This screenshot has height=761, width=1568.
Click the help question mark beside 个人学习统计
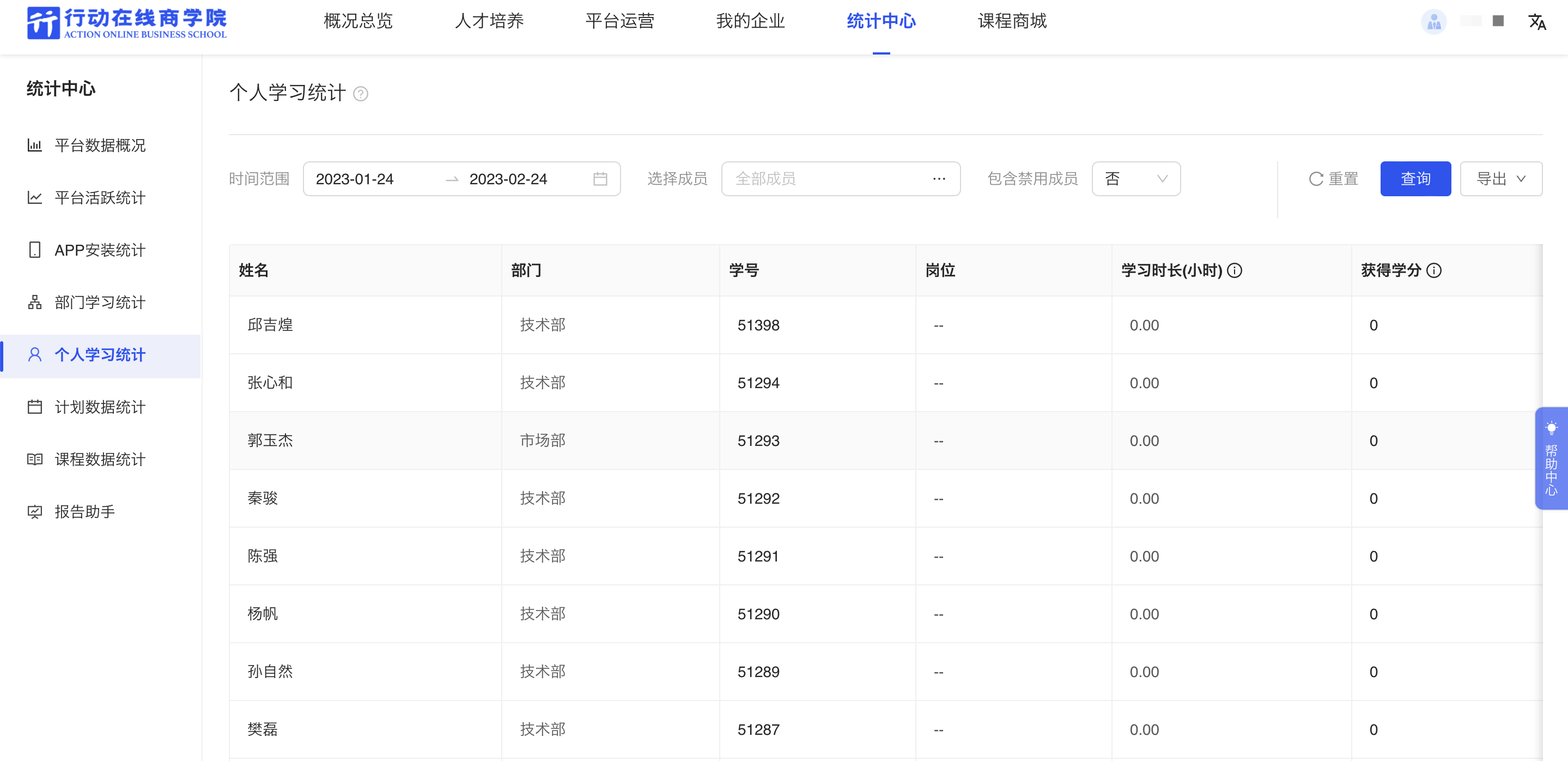361,94
